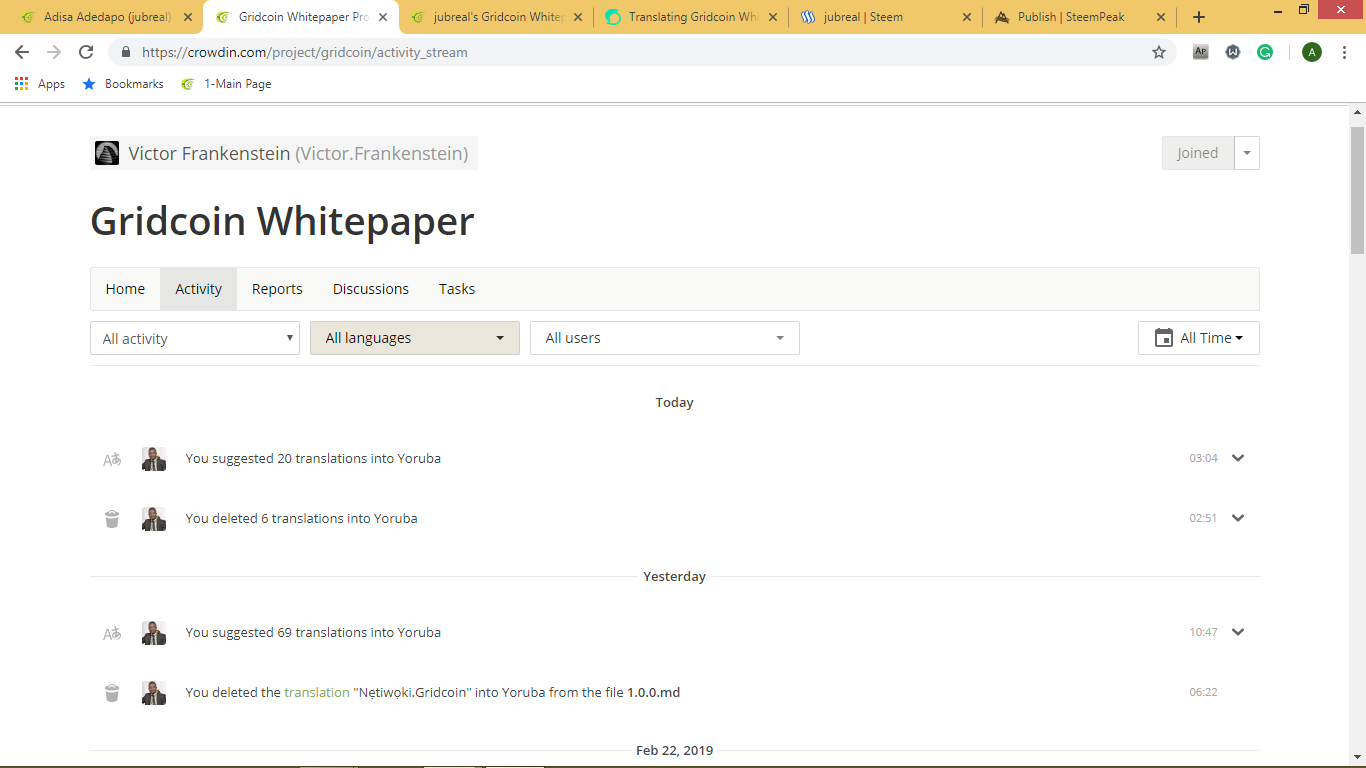This screenshot has height=768, width=1366.
Task: Click the calendar icon in All Time filter
Action: tap(1164, 338)
